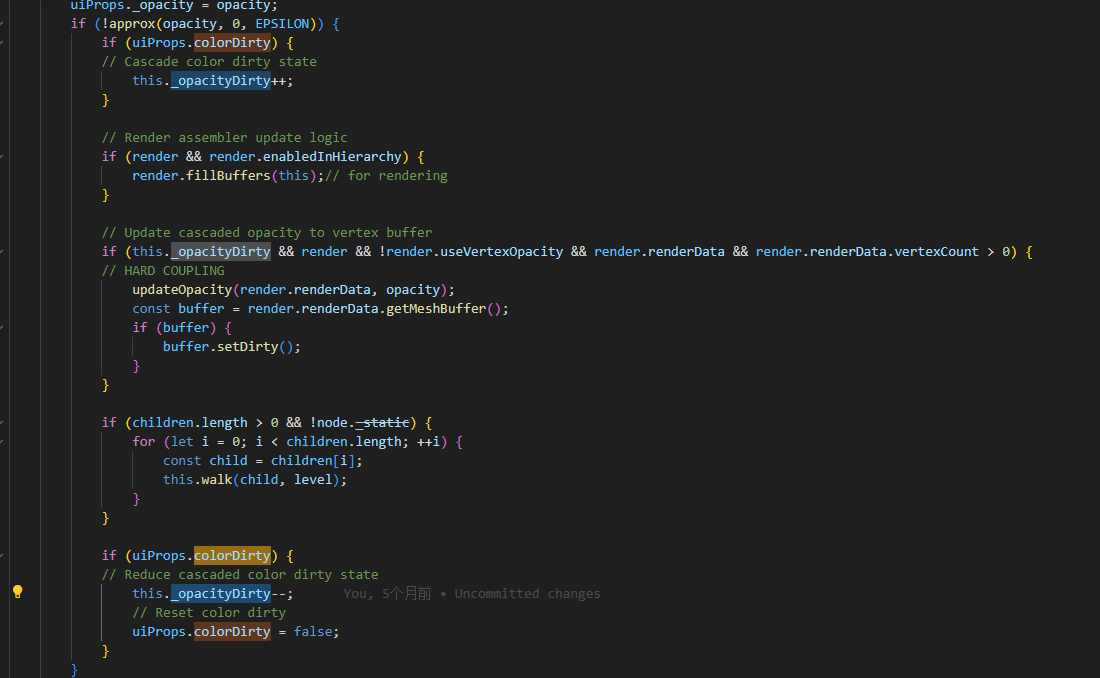Click comment "// Update cascaded opacity to vertex buffer"
Image resolution: width=1100 pixels, height=678 pixels.
(267, 232)
